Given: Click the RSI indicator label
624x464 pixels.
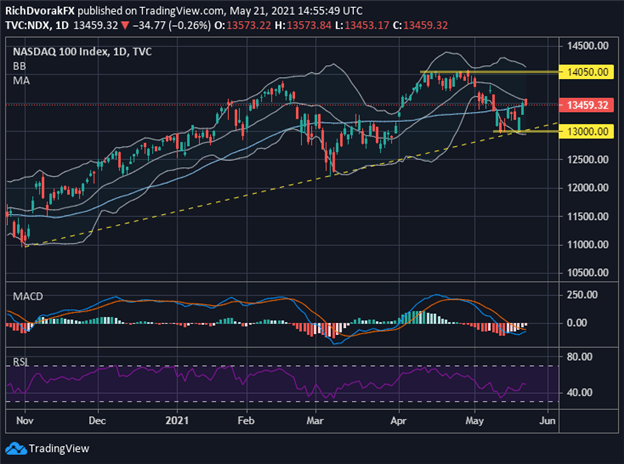Looking at the screenshot, I should (21, 362).
